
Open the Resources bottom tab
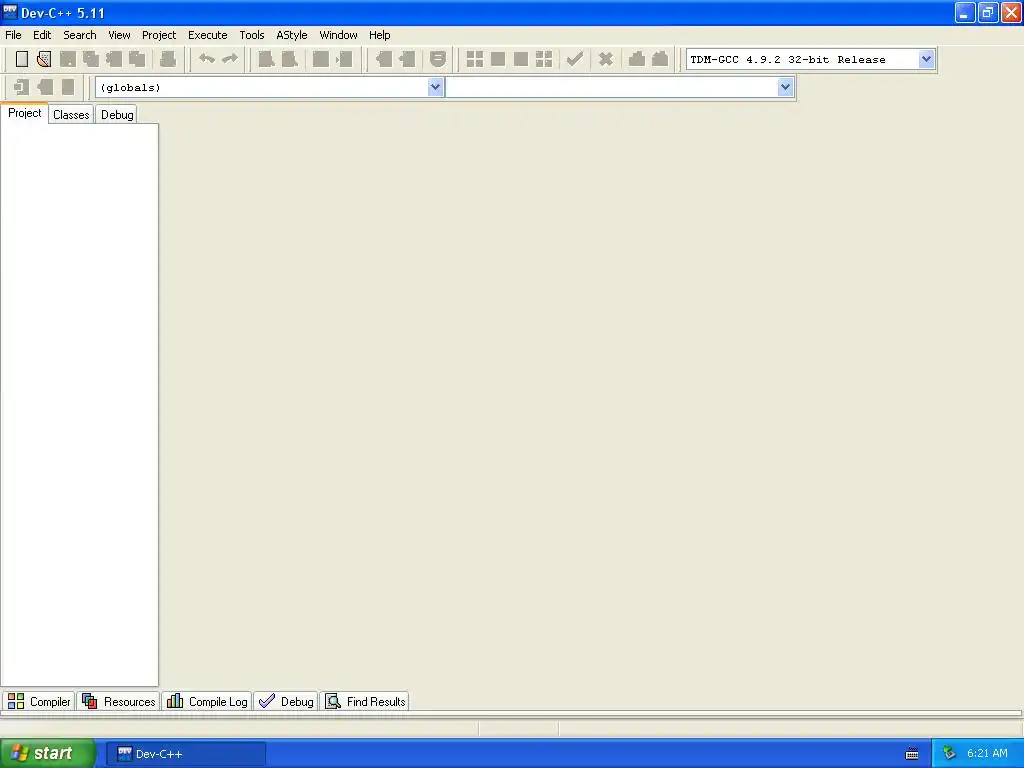coord(119,701)
